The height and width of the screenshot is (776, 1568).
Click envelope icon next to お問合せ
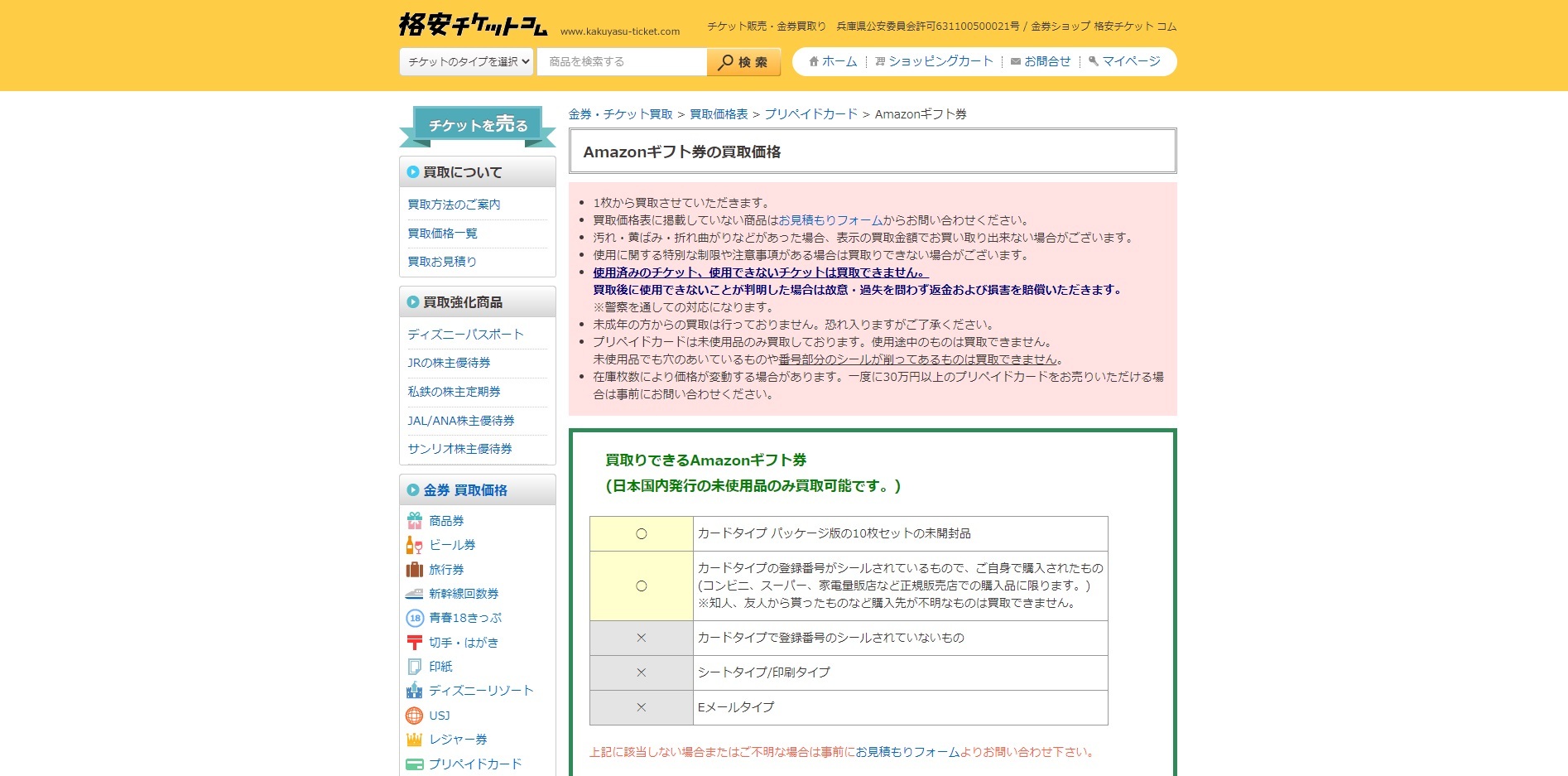[x=1016, y=61]
